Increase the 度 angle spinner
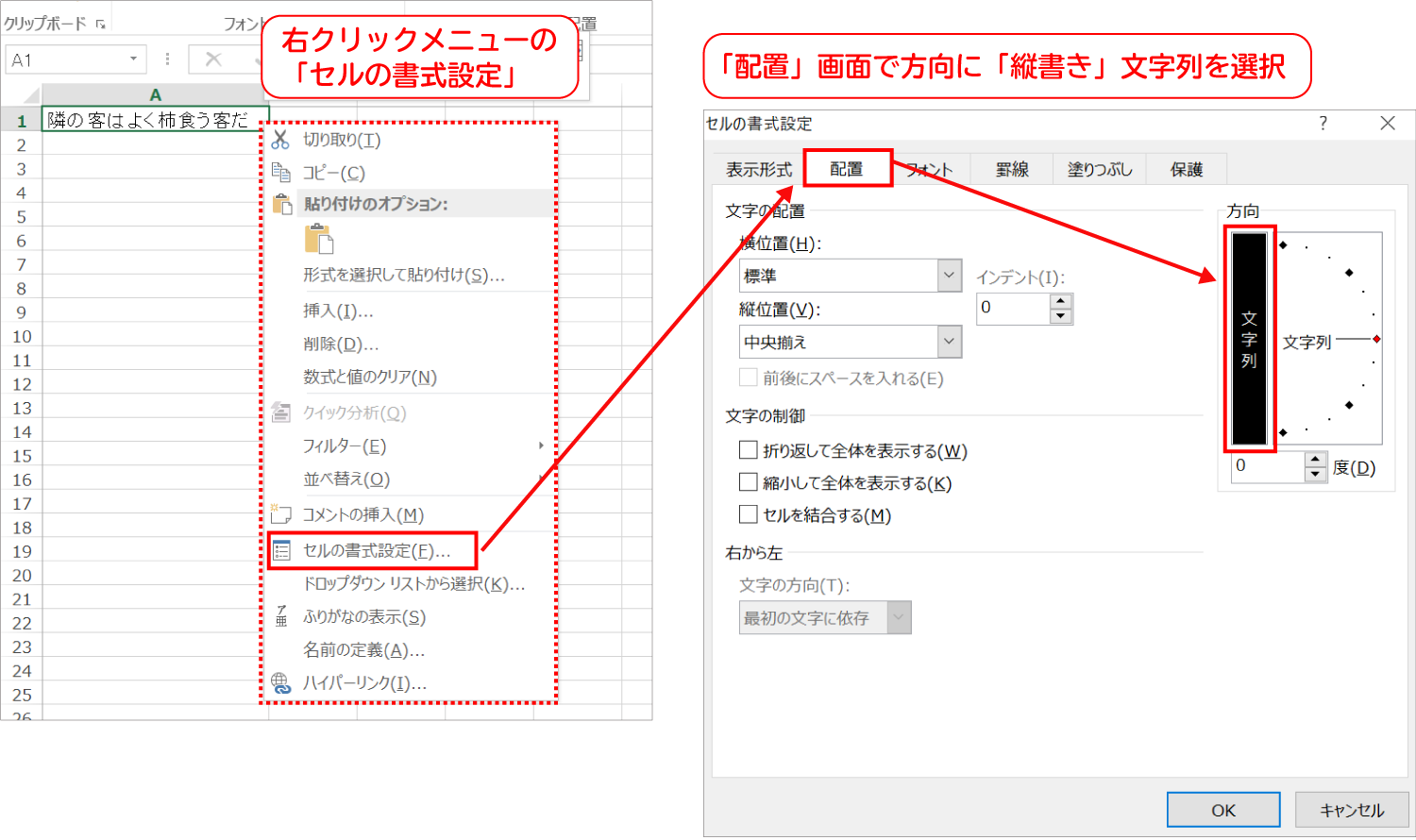Screen dimensions: 1416x840 point(1316,459)
